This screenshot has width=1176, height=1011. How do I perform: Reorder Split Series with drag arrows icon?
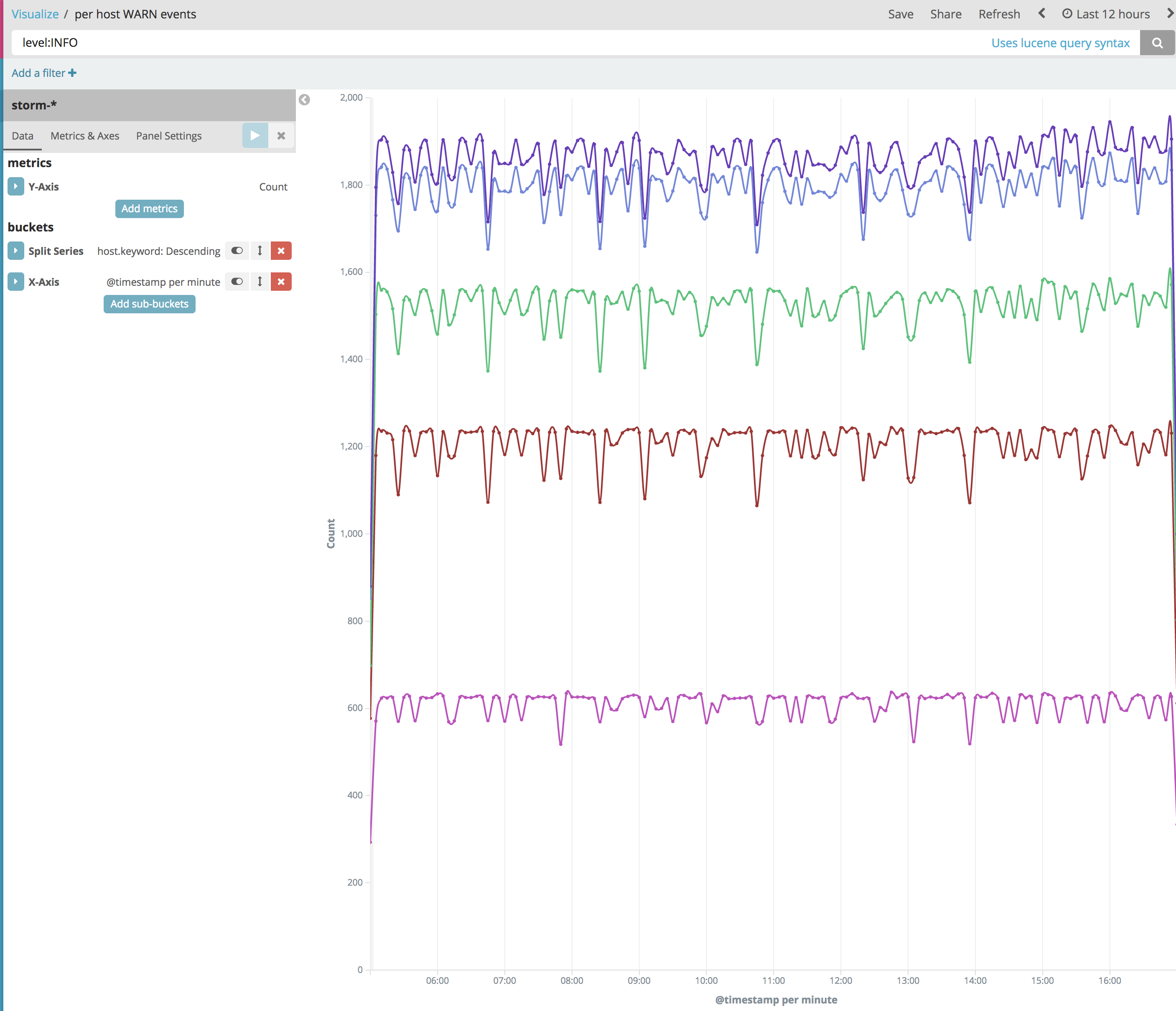click(260, 251)
